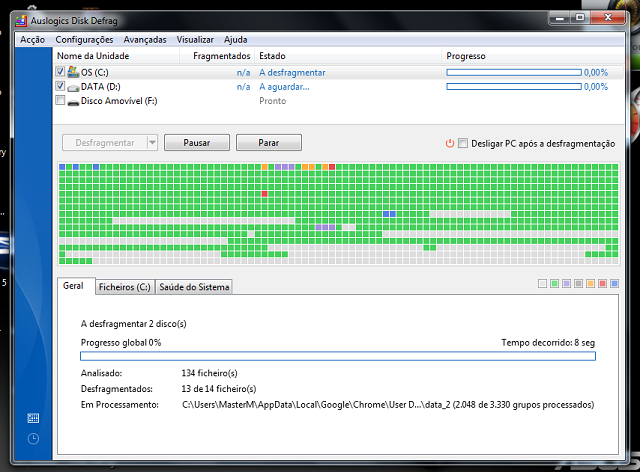Viewport: 640px width, 472px height.
Task: Minimize the Auslogics Disk Defrag window
Action: pos(560,18)
